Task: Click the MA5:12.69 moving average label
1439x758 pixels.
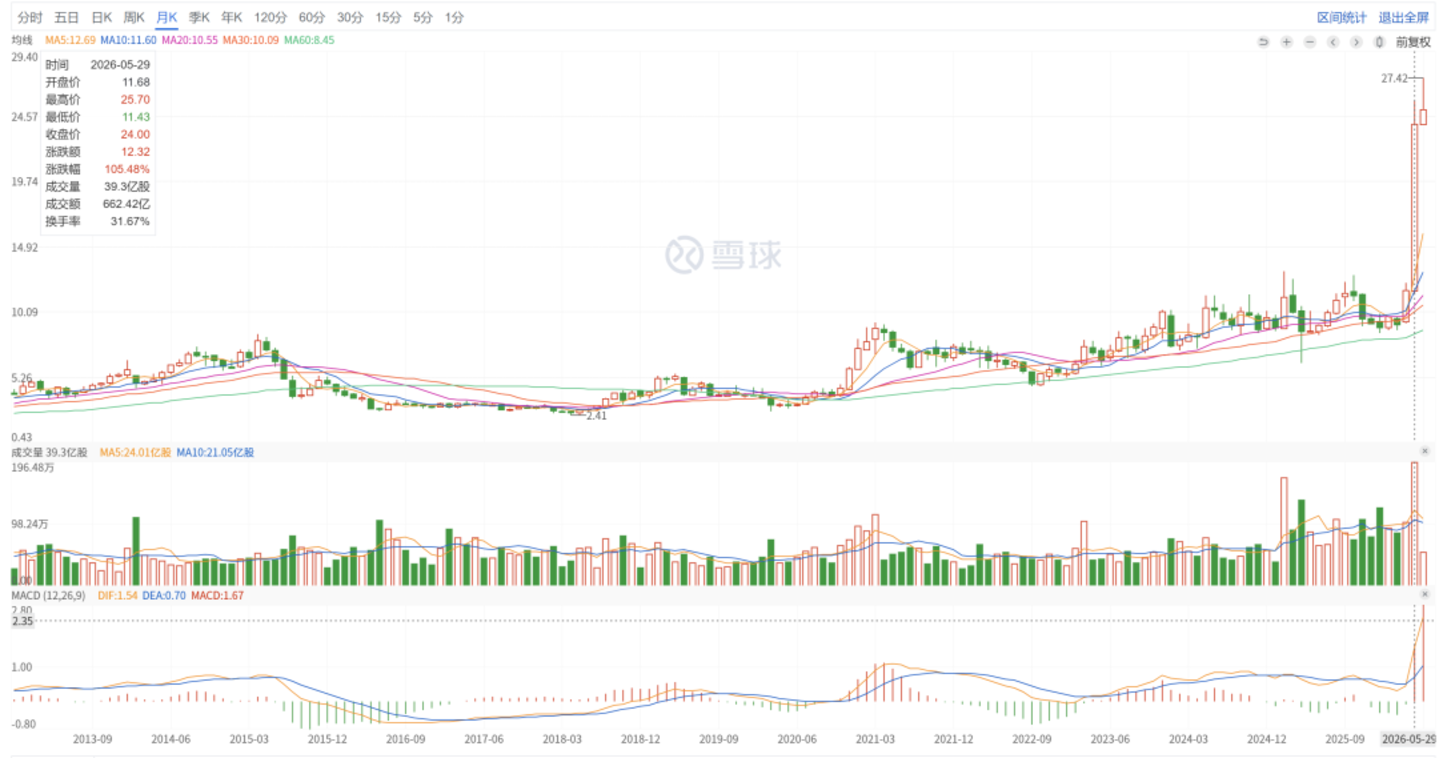Action: pyautogui.click(x=70, y=40)
